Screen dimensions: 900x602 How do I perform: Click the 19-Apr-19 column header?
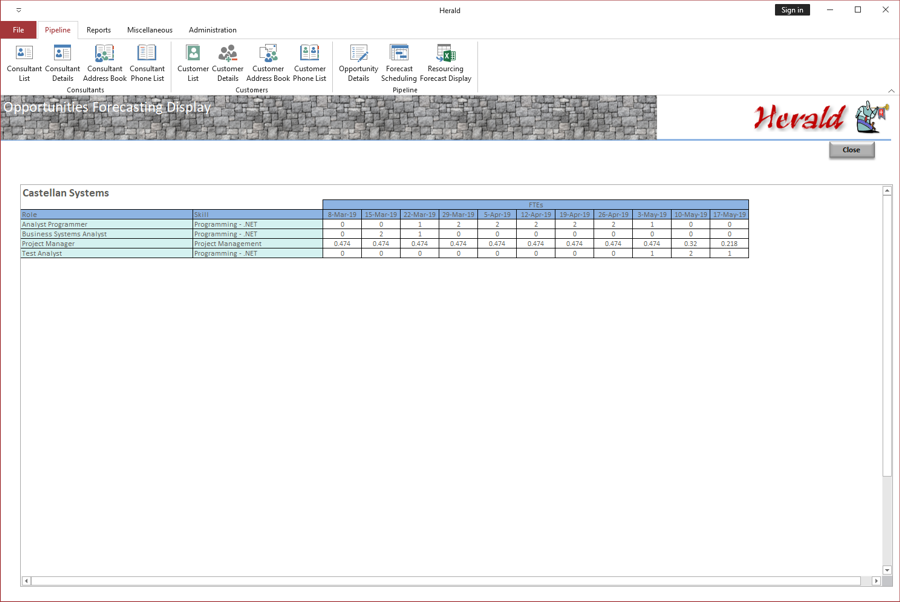click(575, 215)
